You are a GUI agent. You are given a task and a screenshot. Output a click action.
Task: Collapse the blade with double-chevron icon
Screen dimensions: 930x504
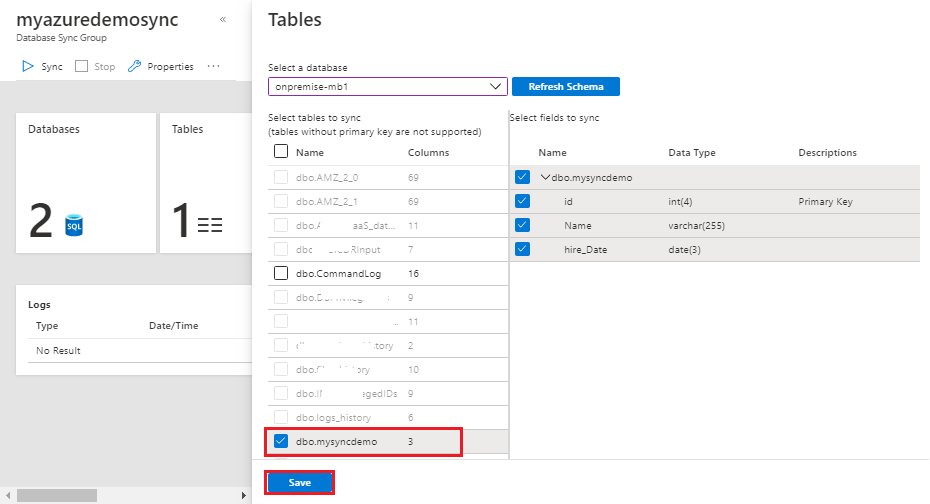222,19
